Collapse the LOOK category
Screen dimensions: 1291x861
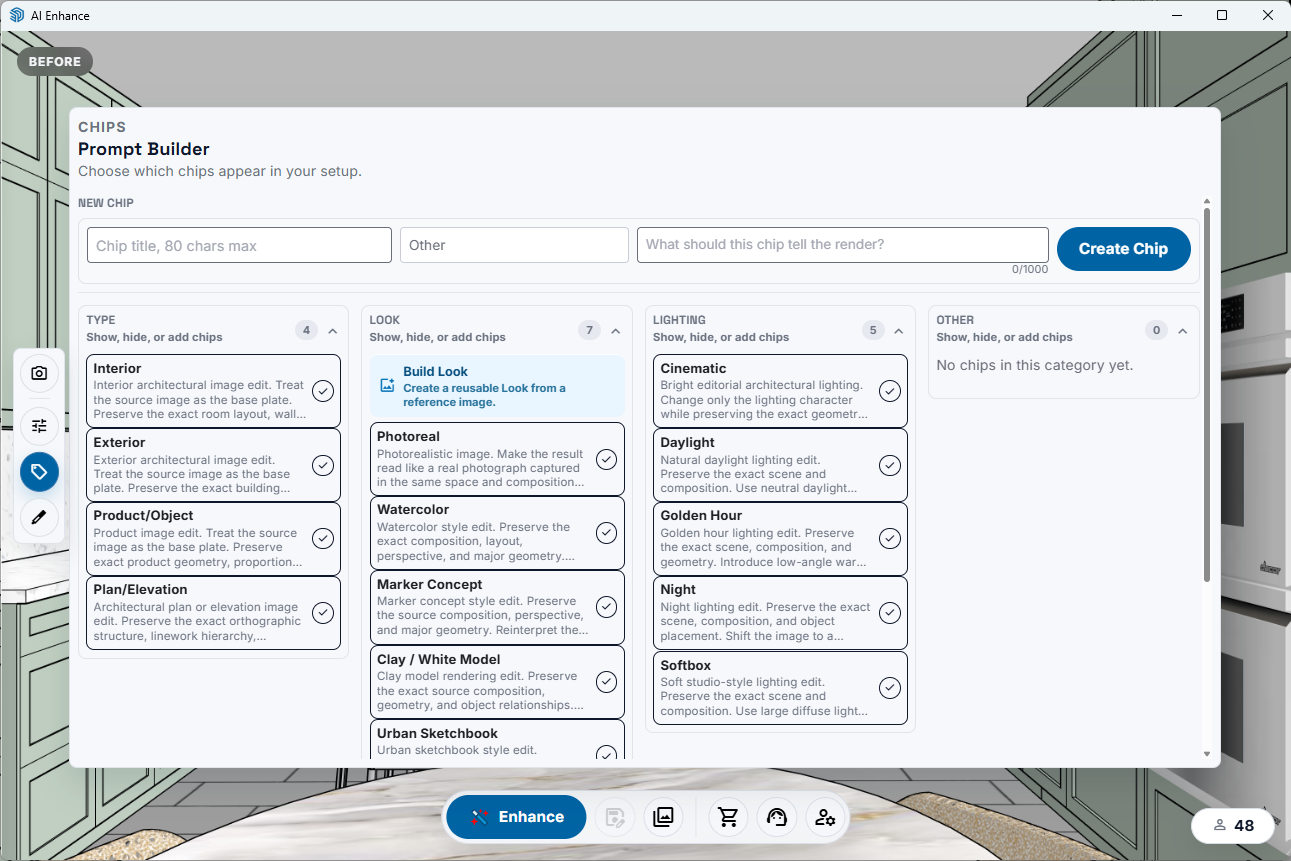(x=616, y=331)
